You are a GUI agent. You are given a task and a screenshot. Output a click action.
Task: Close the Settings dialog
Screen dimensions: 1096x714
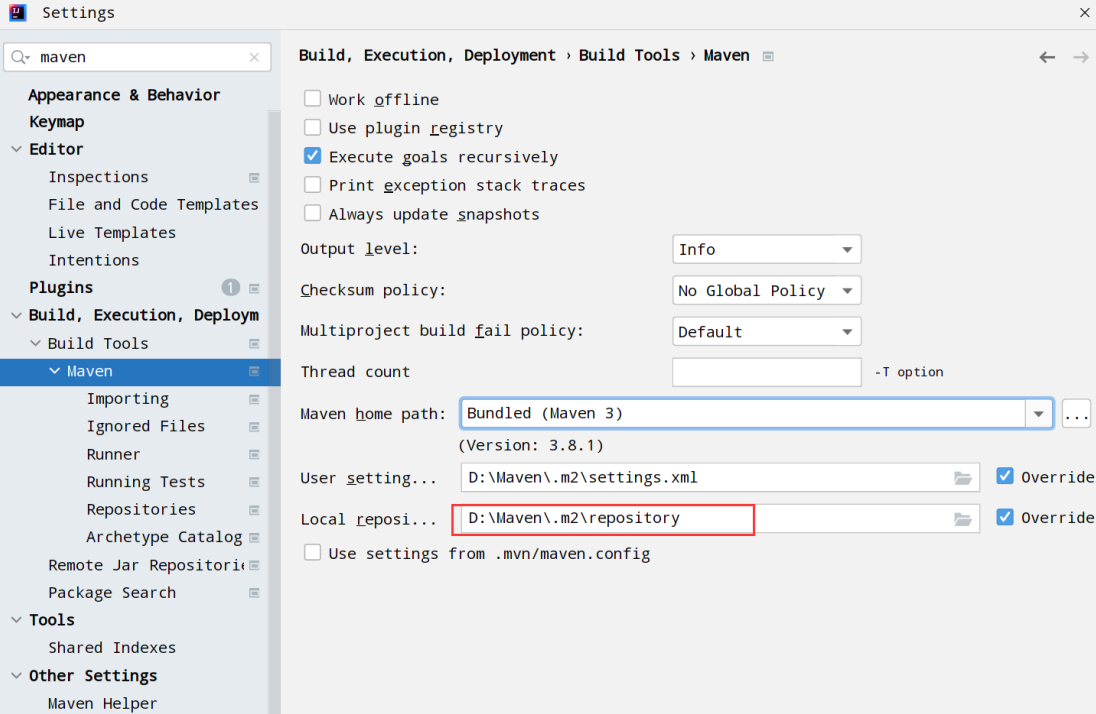pos(1084,13)
